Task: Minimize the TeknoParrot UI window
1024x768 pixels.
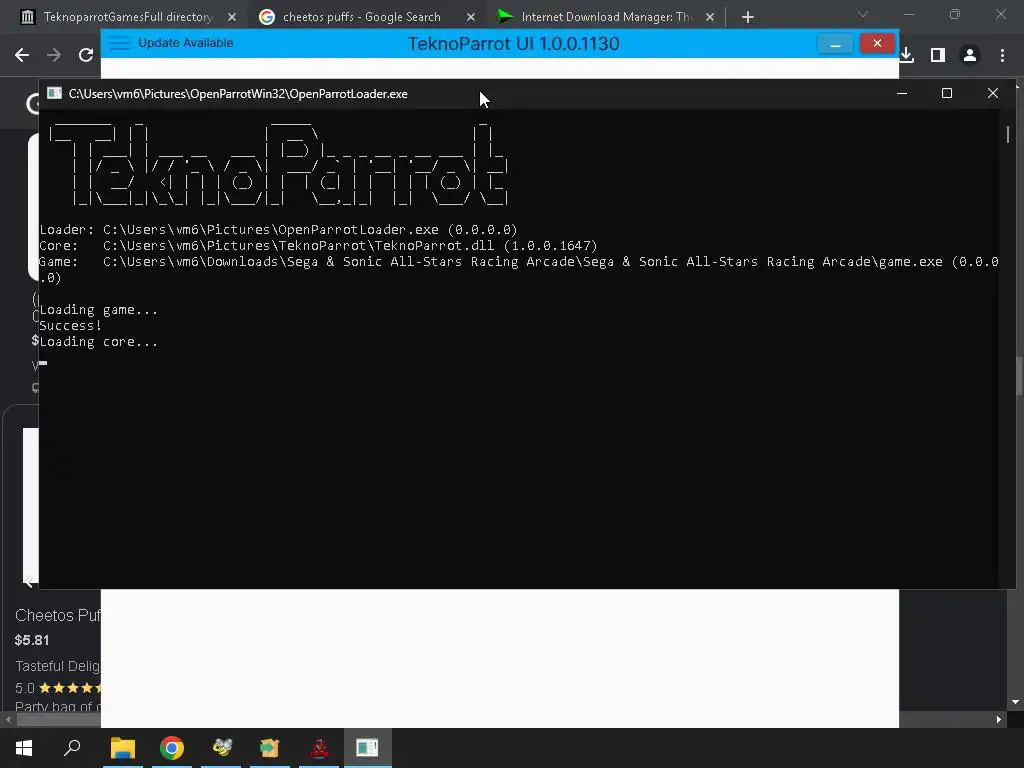Action: [835, 44]
